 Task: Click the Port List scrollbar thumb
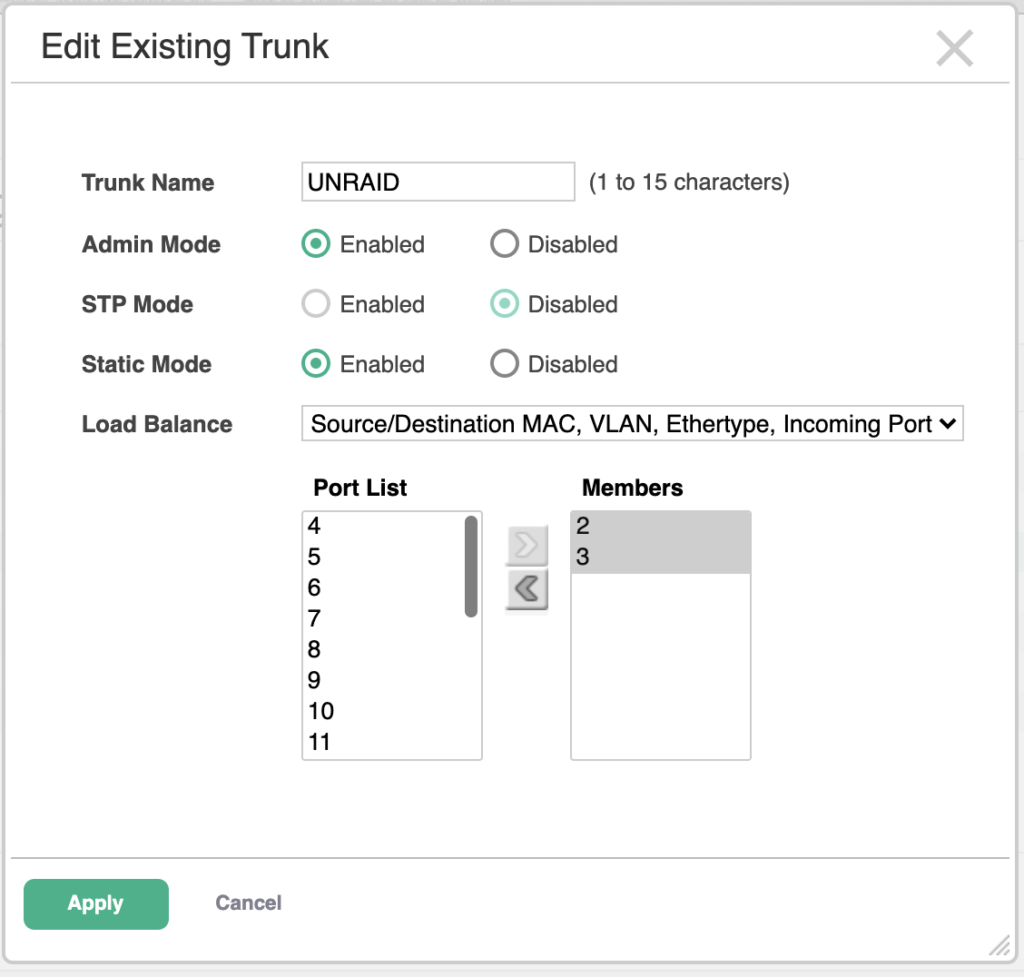pos(471,566)
